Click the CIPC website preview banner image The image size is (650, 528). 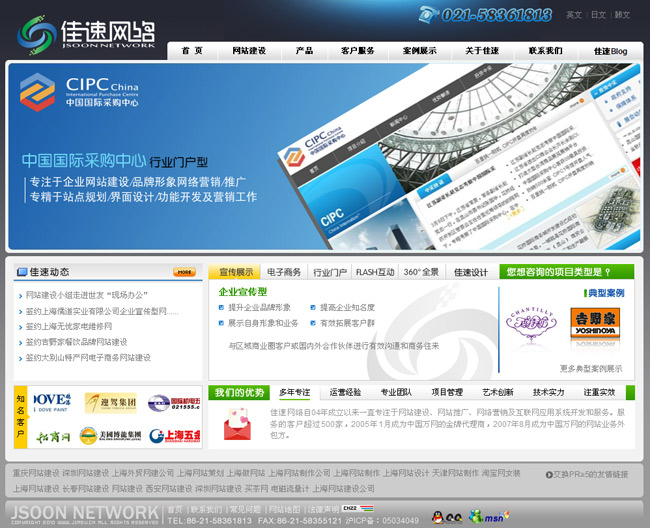pos(458,157)
